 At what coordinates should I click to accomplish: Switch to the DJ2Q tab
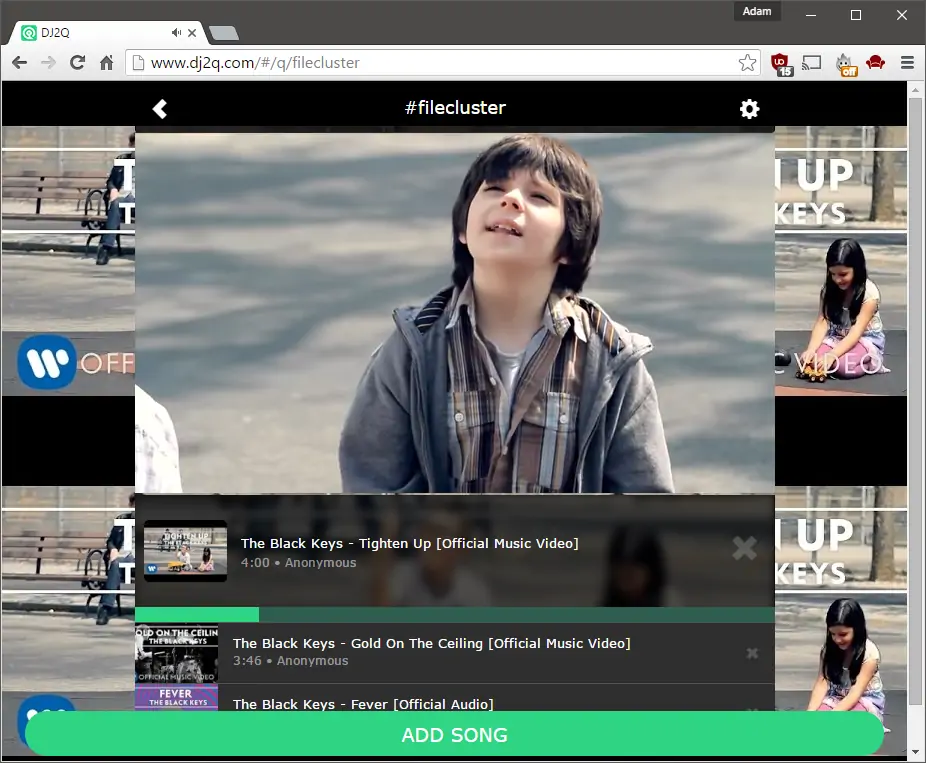click(x=106, y=32)
